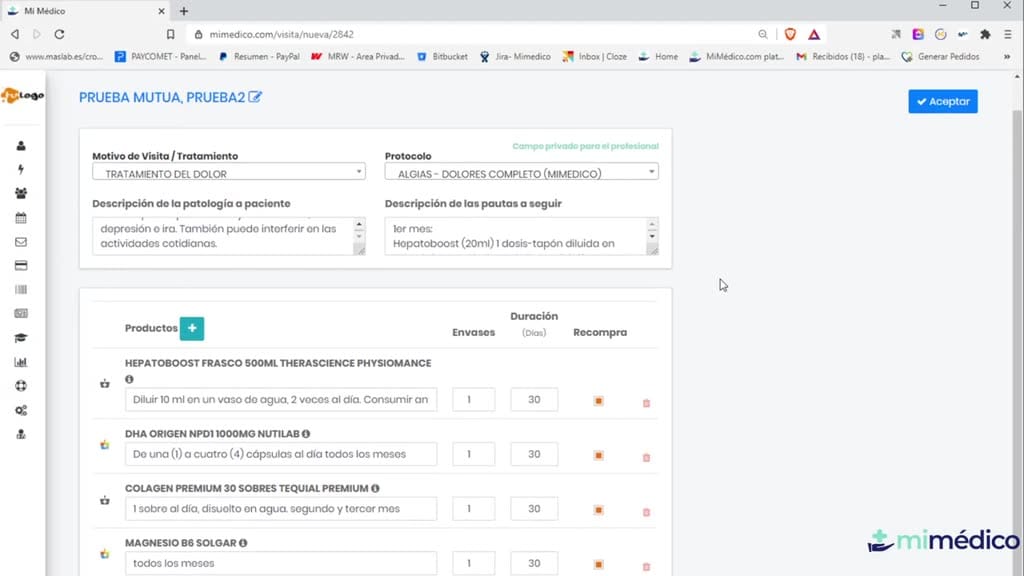Viewport: 1024px width, 576px height.
Task: Open the mail envelope sidebar icon
Action: 21,242
